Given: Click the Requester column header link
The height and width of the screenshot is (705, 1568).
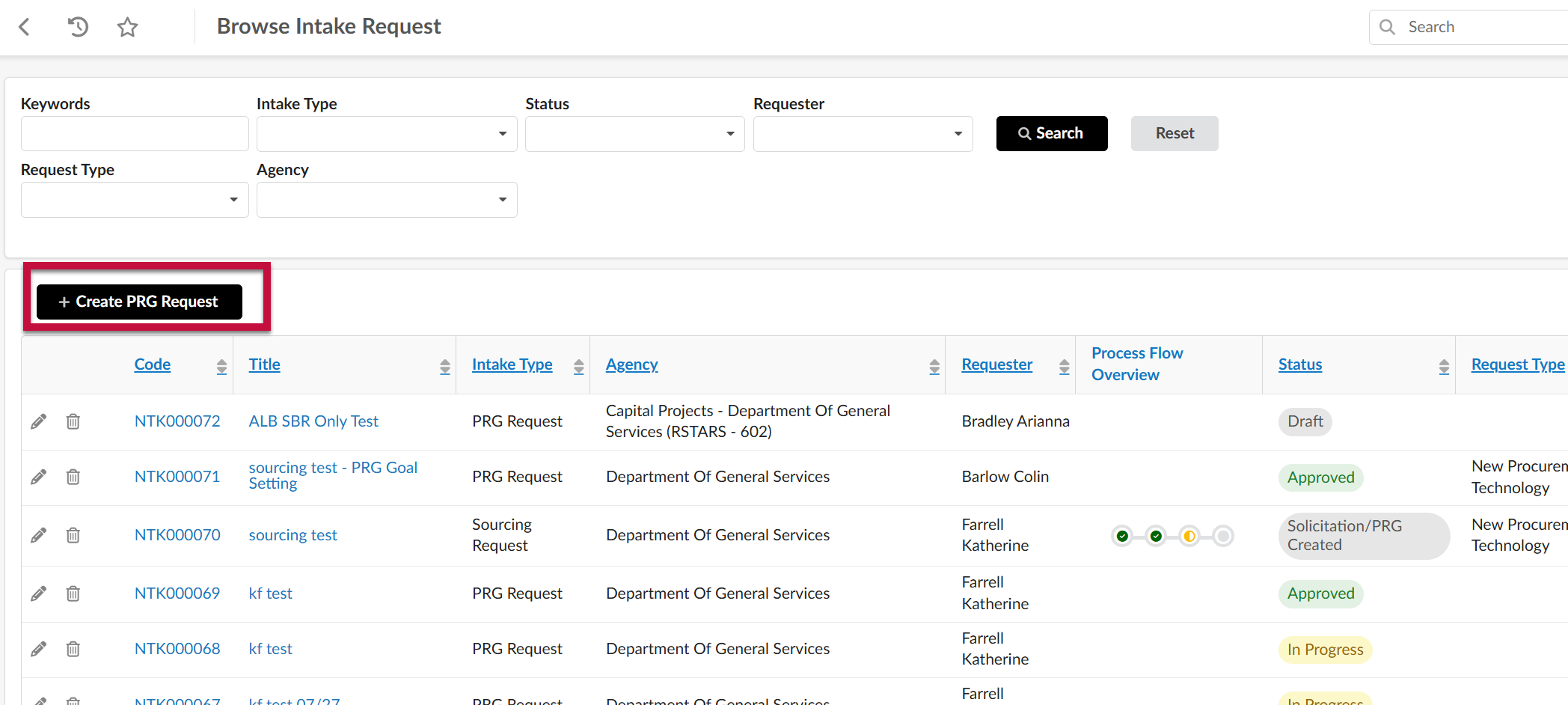Looking at the screenshot, I should coord(997,364).
